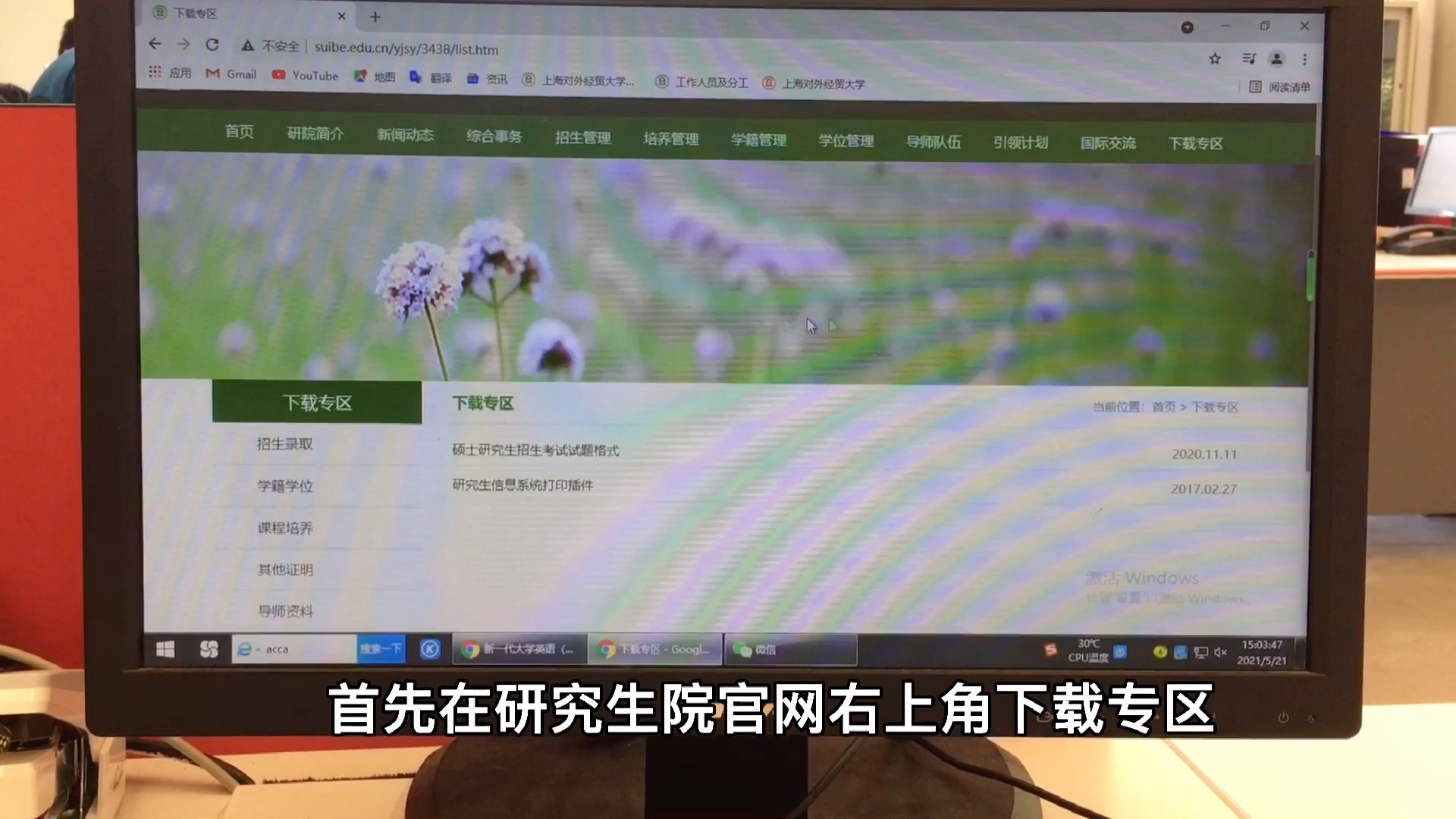Screen dimensions: 1456x819
Task: Click the 微信 taskbar icon
Action: [790, 649]
